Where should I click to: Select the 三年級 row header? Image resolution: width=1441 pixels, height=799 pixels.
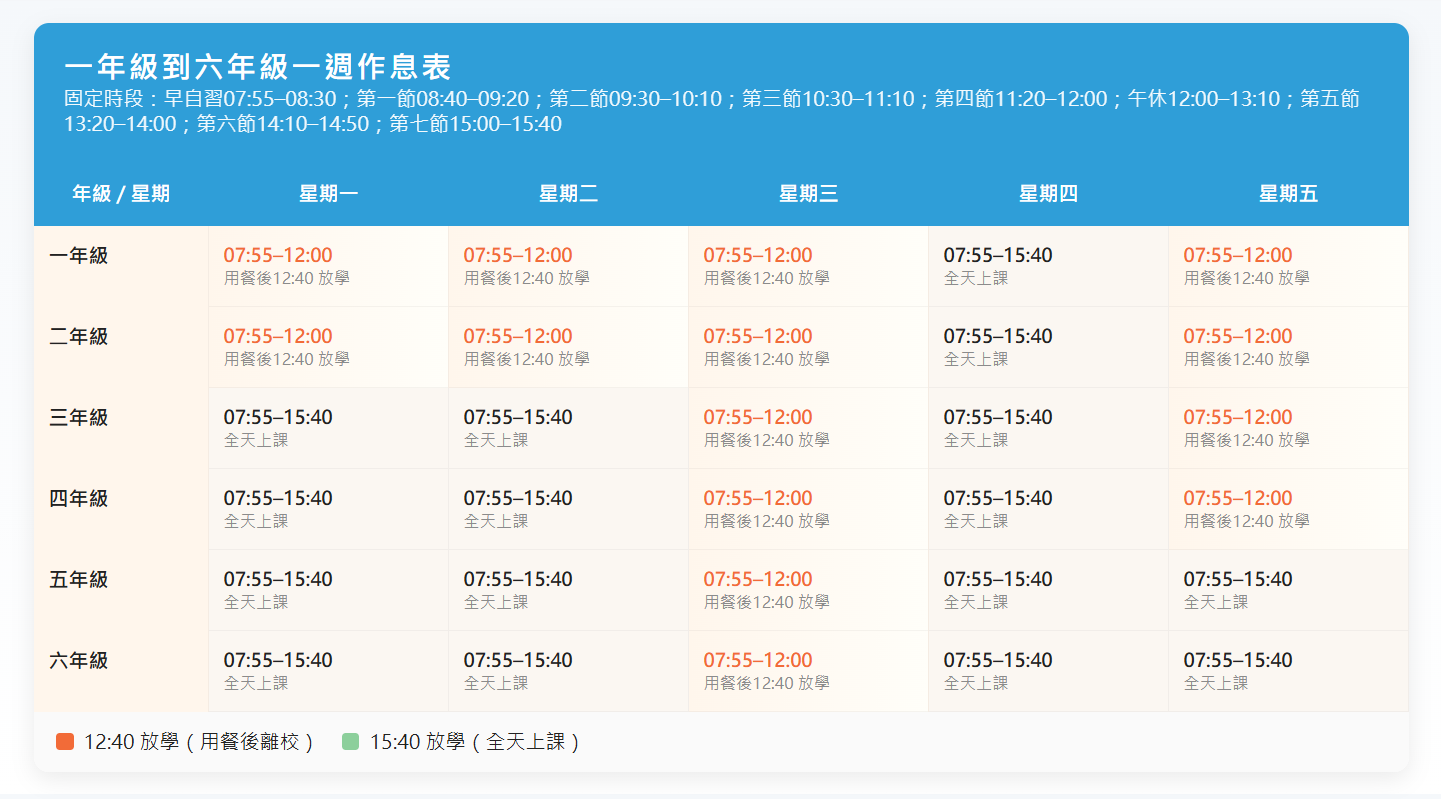79,418
